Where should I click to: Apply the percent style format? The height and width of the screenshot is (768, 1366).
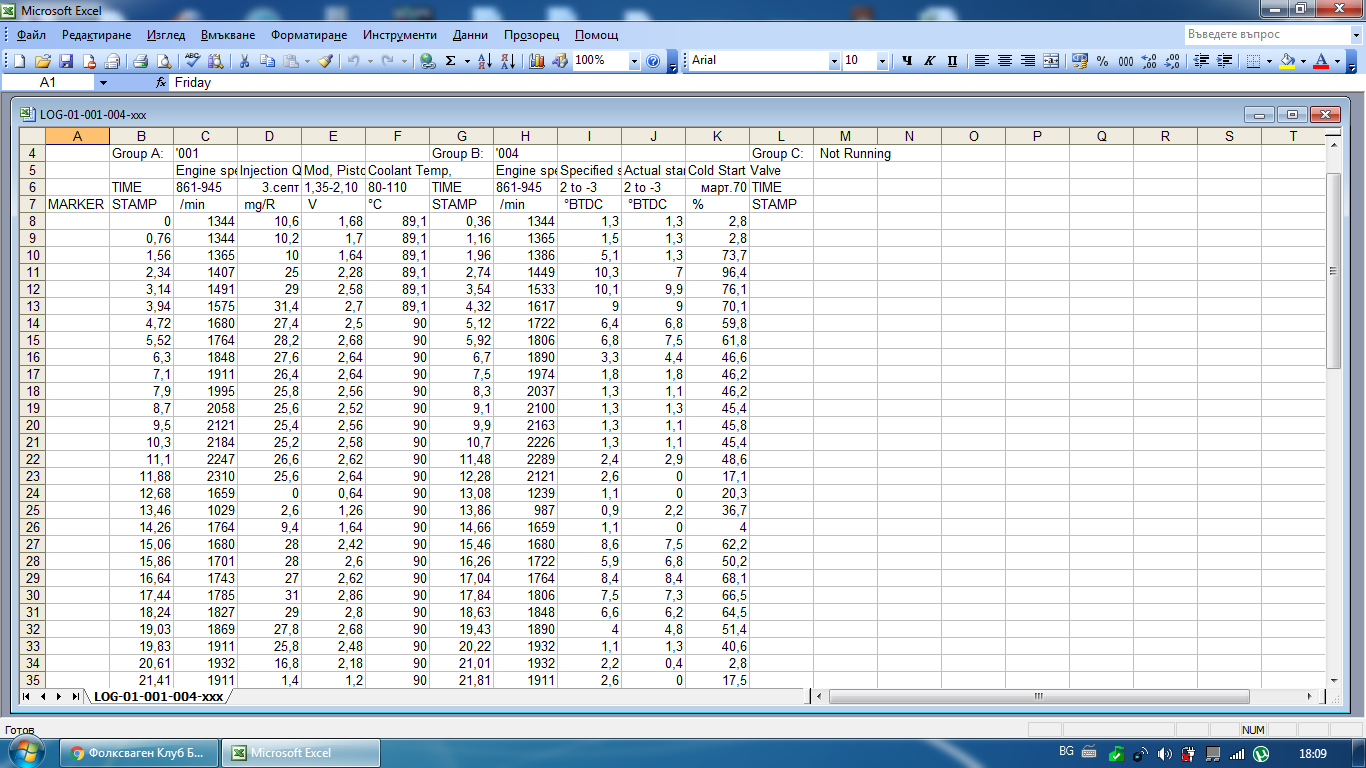1102,61
